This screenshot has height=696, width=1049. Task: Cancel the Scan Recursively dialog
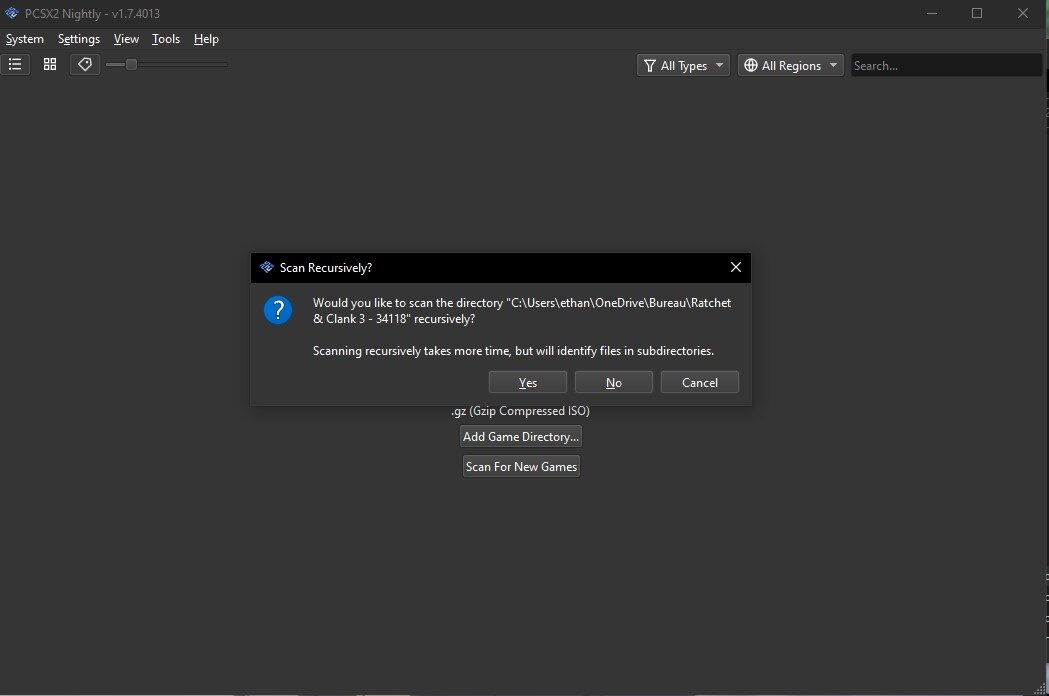[x=700, y=382]
